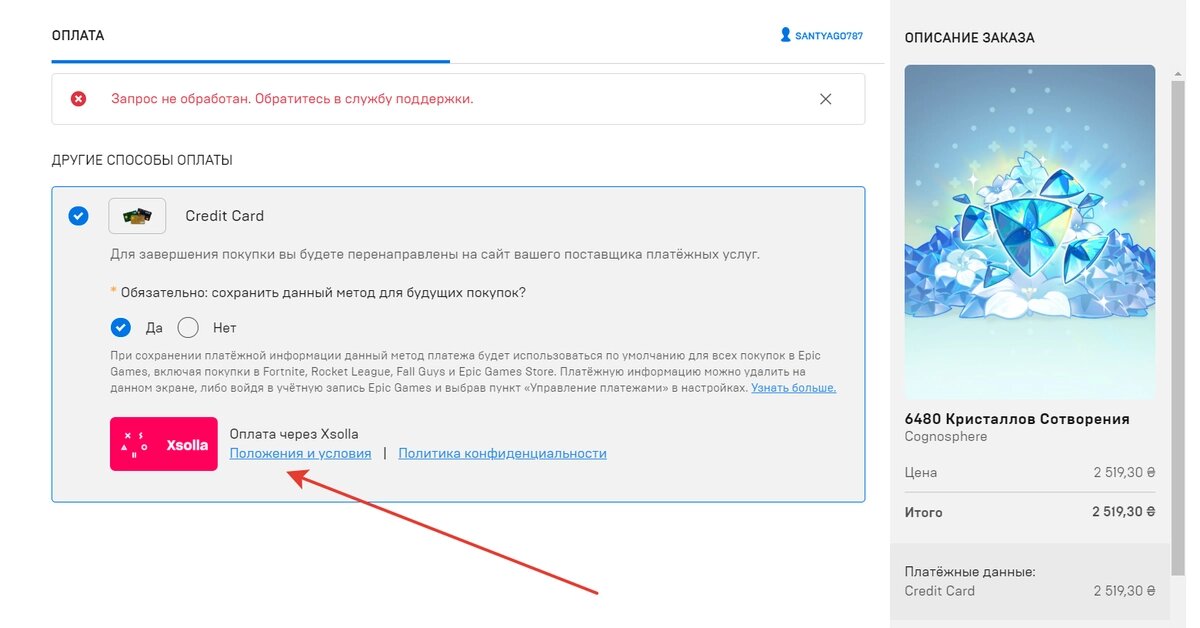Choose Нет to not save method

point(188,327)
